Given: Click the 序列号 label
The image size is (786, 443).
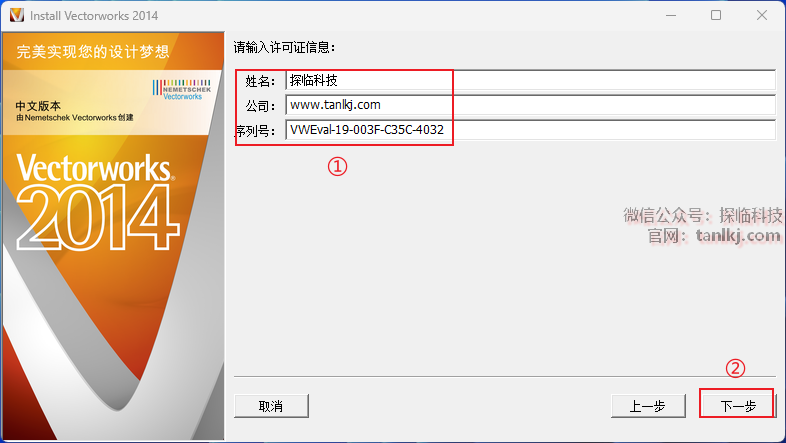Looking at the screenshot, I should pyautogui.click(x=256, y=131).
